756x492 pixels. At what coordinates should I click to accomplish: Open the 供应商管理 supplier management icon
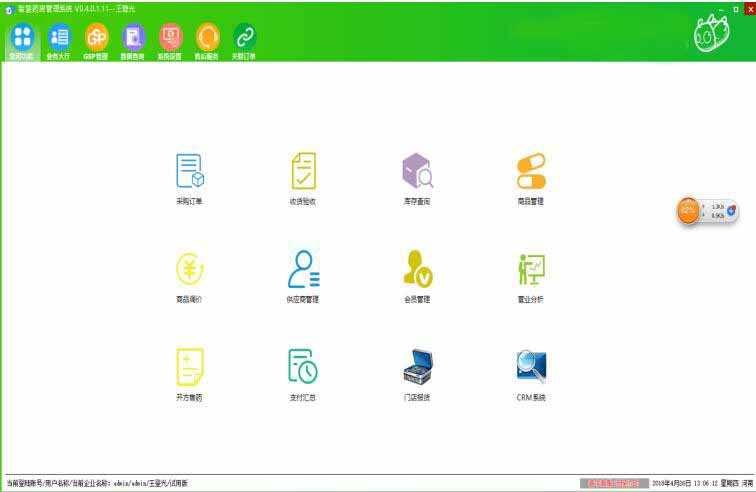[x=303, y=269]
